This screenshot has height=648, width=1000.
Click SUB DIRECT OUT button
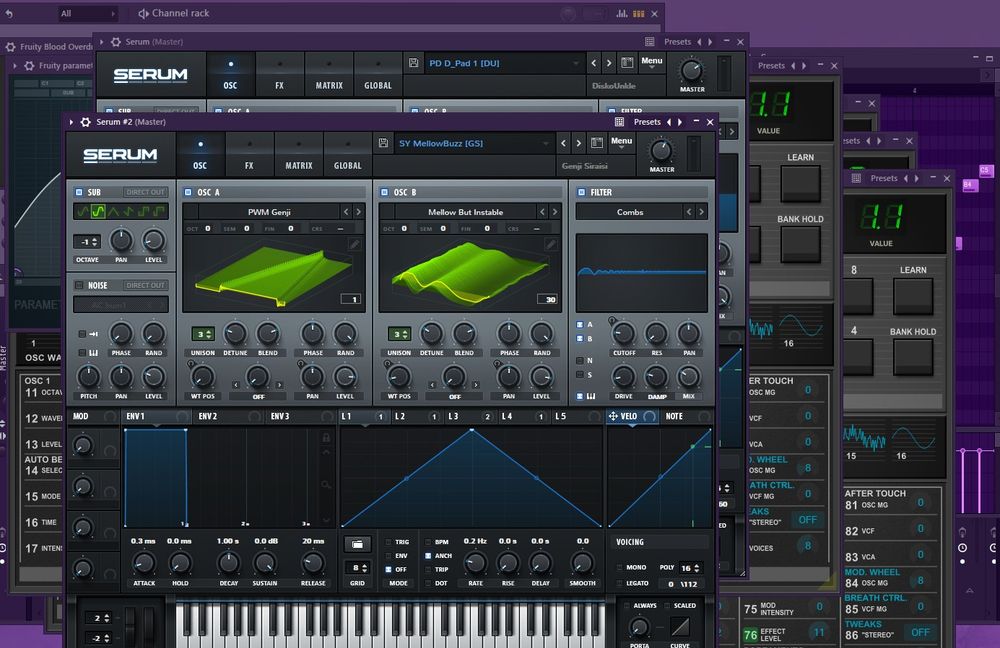145,192
